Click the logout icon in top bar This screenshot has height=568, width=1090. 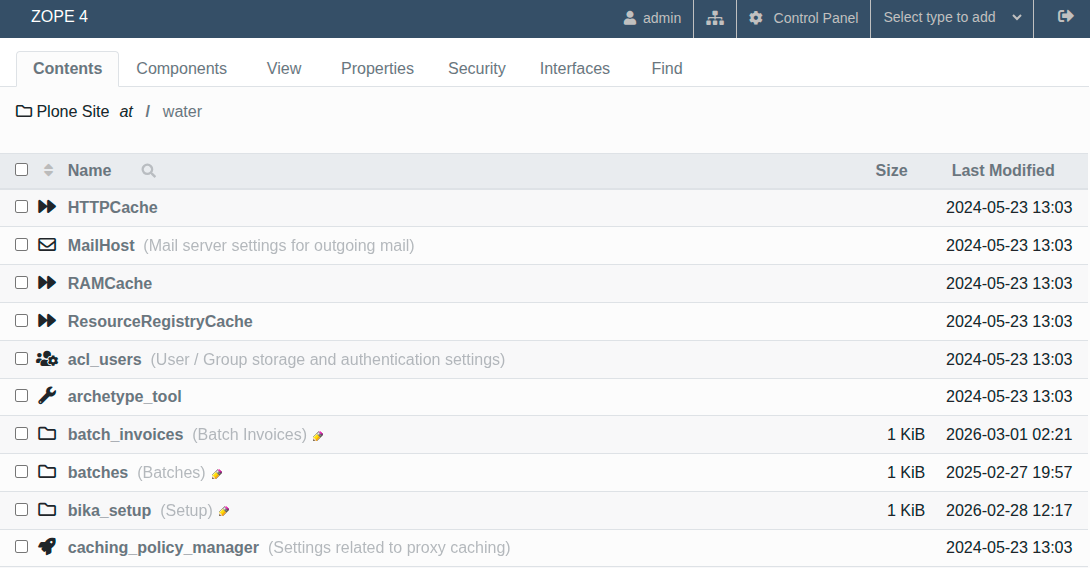tap(1065, 17)
